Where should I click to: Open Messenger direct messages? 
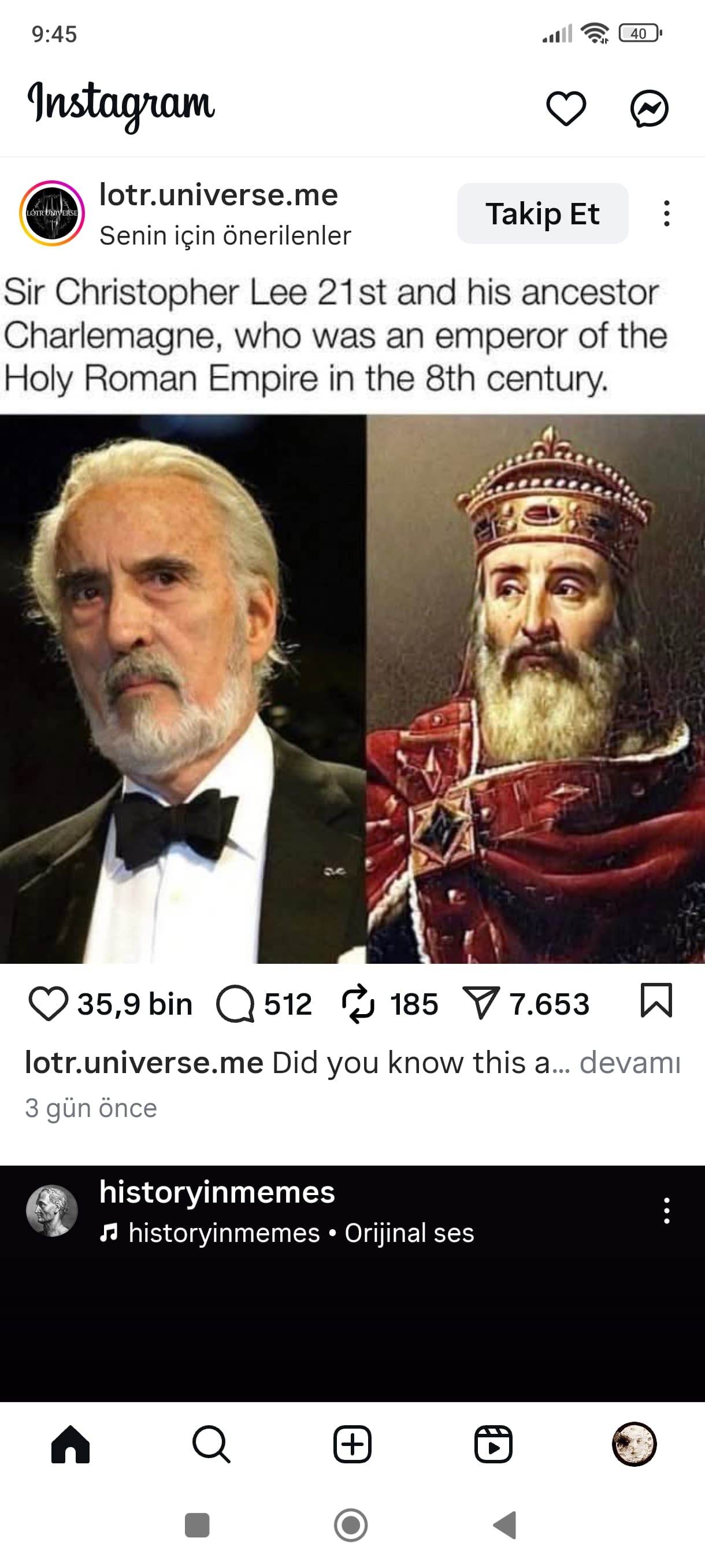point(649,108)
